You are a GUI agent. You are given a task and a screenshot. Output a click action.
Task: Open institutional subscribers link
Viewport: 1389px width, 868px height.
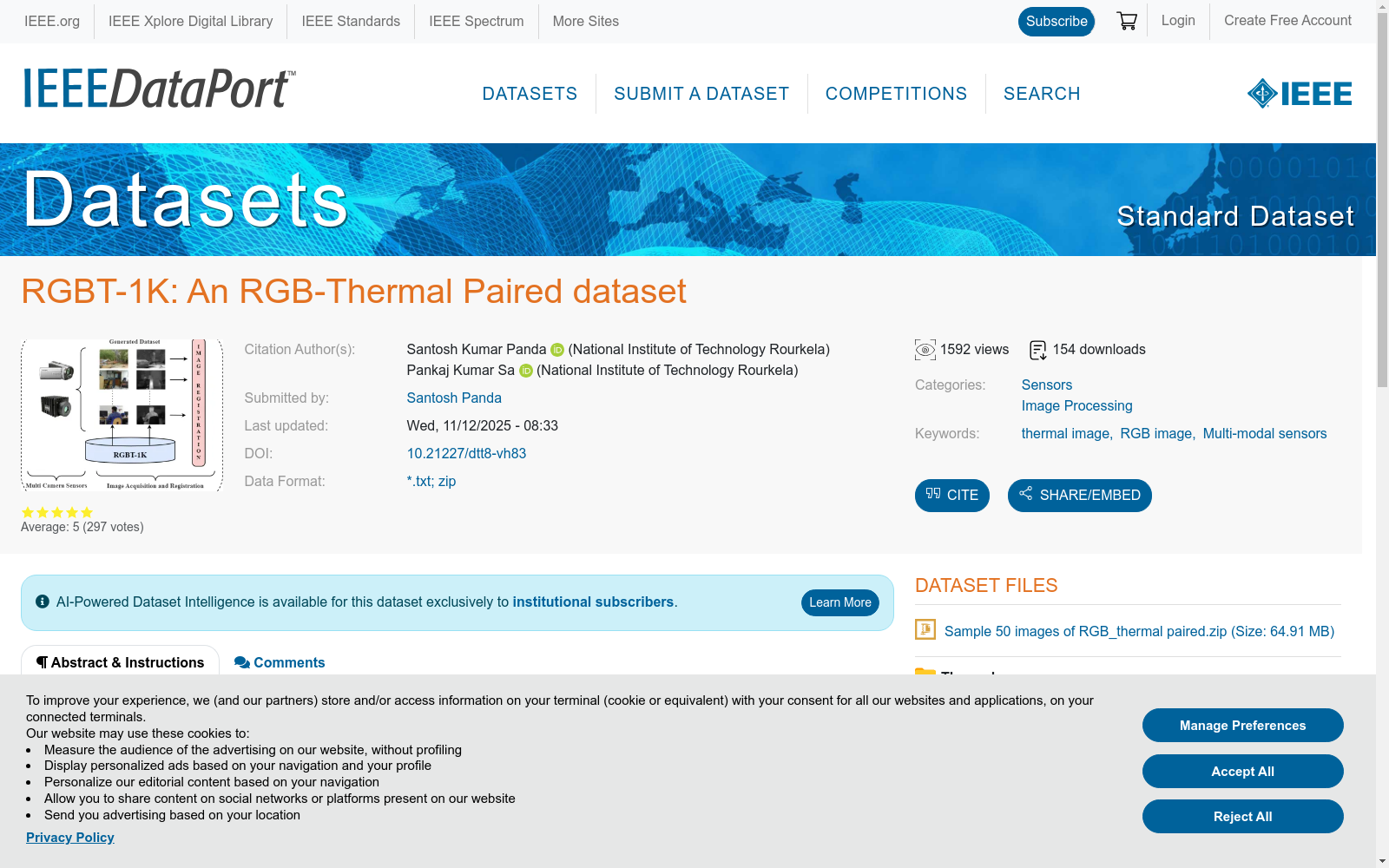(593, 602)
